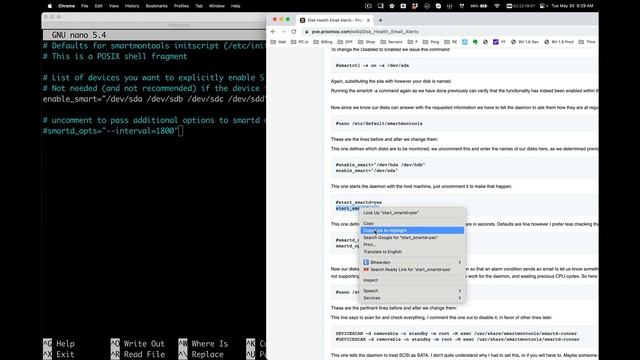Open the Bookmarks menu
The image size is (640, 360).
157,6
